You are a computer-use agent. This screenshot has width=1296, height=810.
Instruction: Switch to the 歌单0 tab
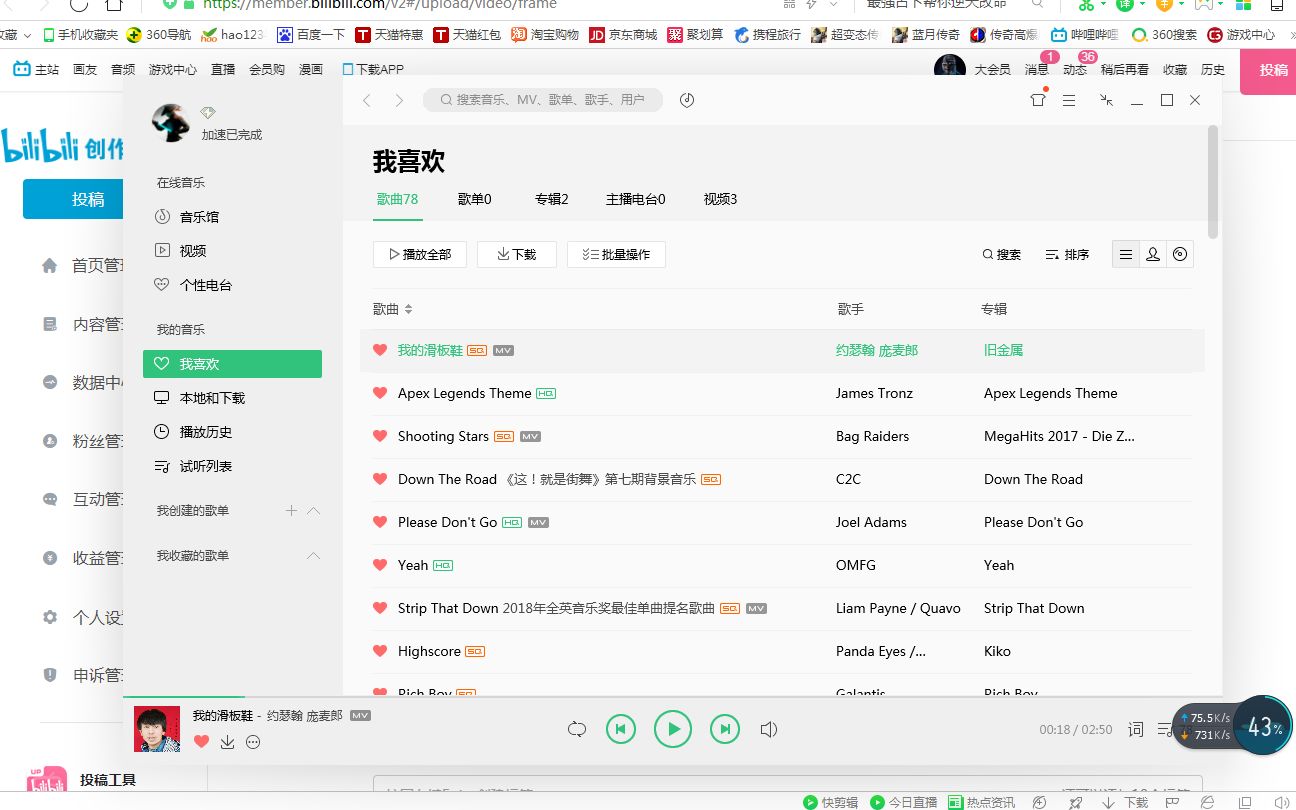click(475, 199)
